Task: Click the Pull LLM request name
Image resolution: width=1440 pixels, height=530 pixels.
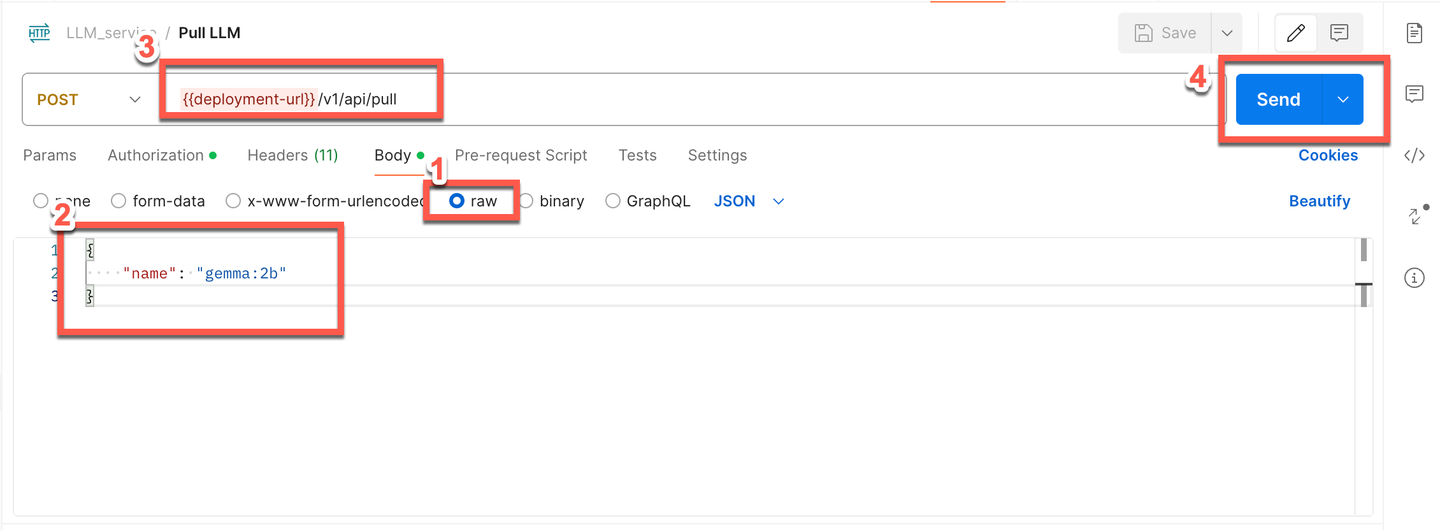Action: [209, 33]
